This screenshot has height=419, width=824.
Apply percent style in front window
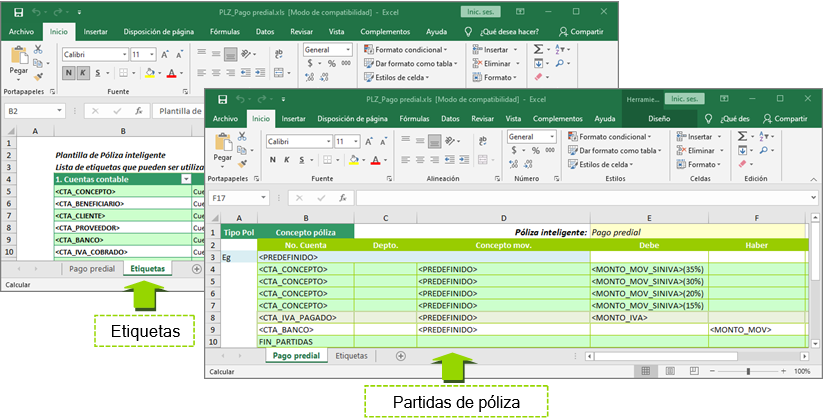point(535,150)
